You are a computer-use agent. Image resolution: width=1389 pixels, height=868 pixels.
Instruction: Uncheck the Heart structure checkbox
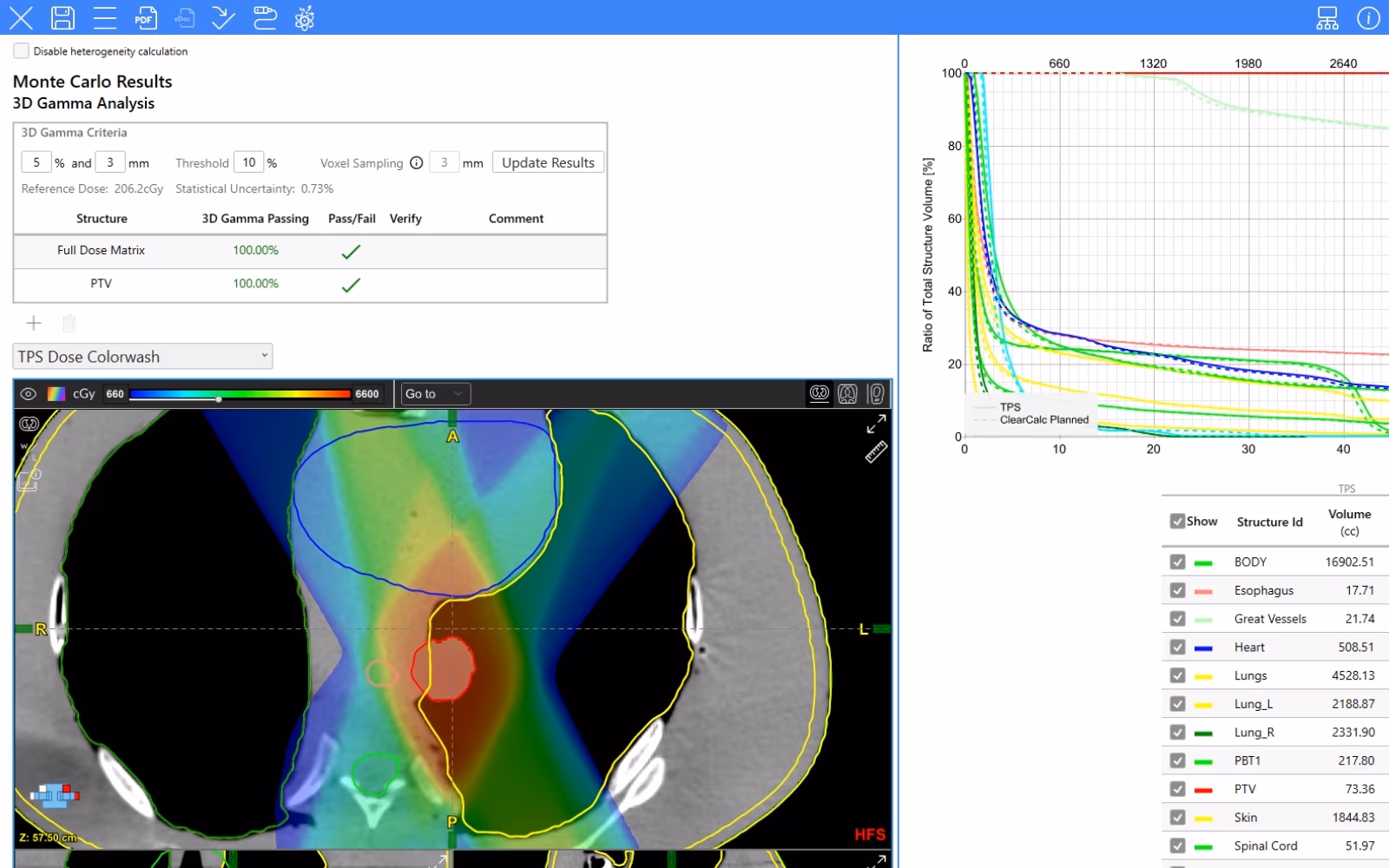(1177, 647)
